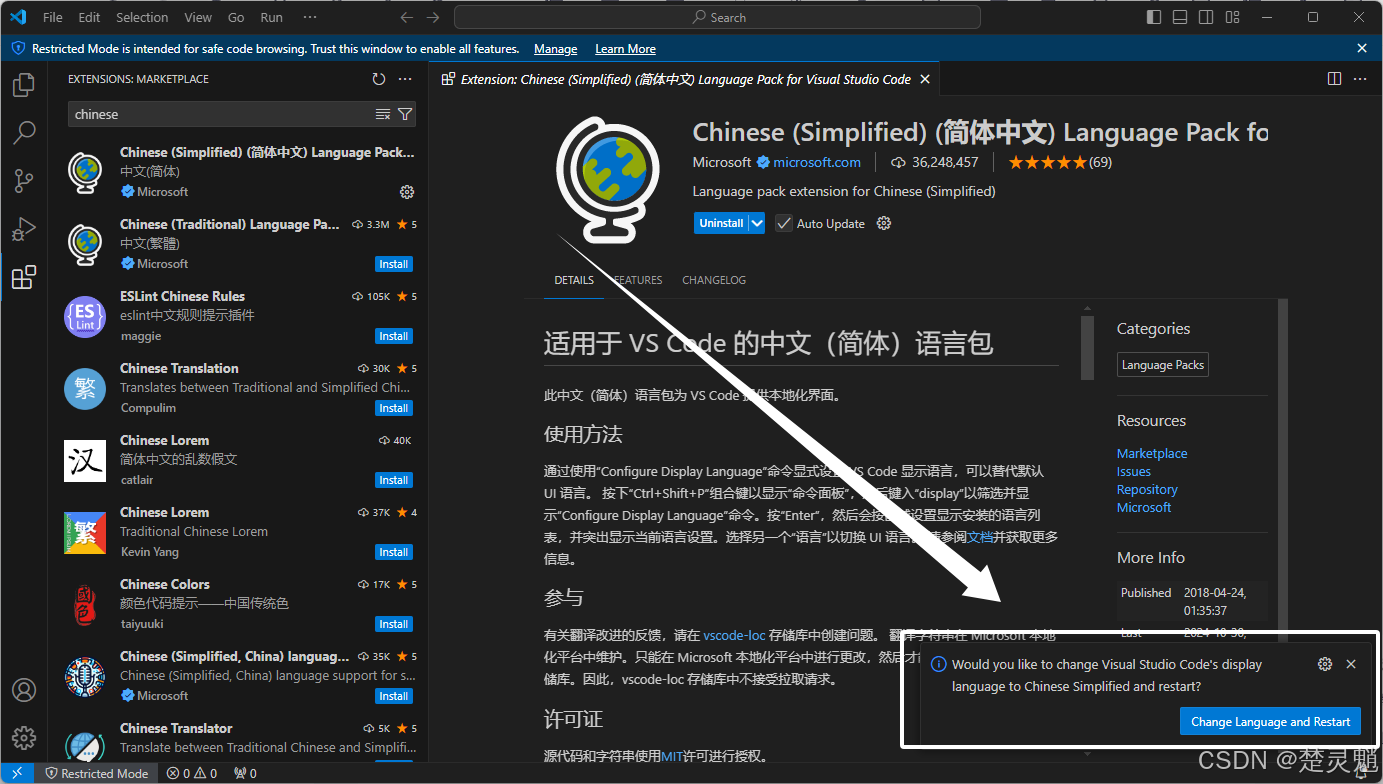Split the editor to the right
This screenshot has height=784, width=1383.
[x=1334, y=79]
